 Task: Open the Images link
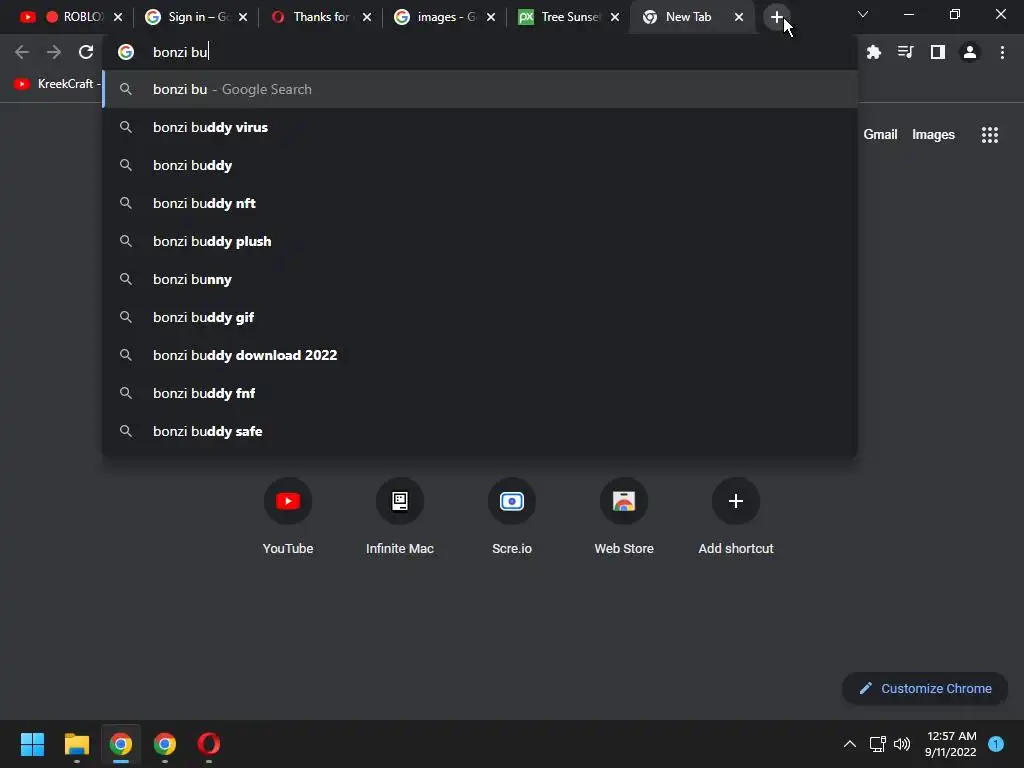[x=933, y=135]
